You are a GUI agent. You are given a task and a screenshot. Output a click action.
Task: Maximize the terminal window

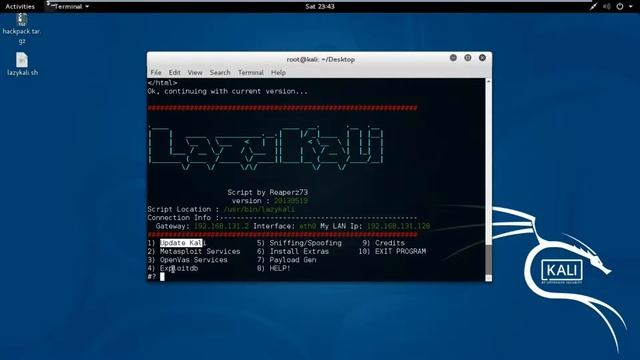click(x=468, y=58)
